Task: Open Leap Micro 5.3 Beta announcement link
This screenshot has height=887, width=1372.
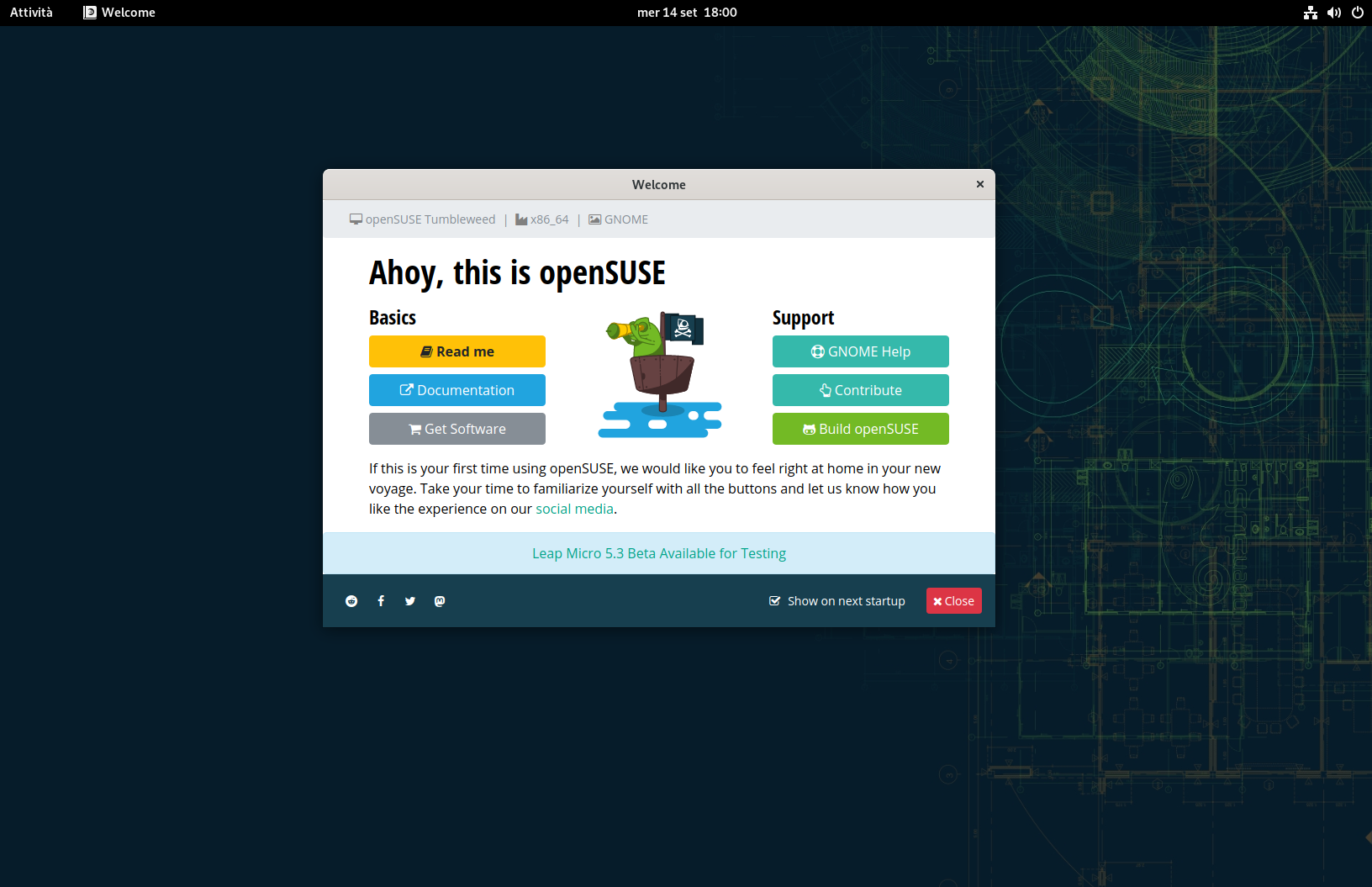Action: pos(659,553)
